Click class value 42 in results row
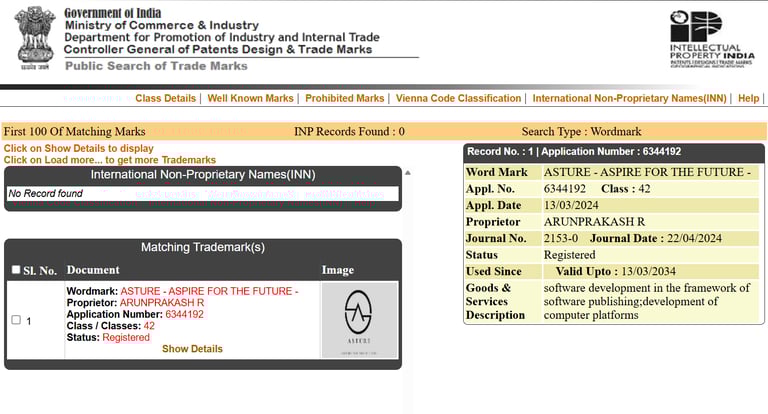768x414 pixels. [149, 326]
